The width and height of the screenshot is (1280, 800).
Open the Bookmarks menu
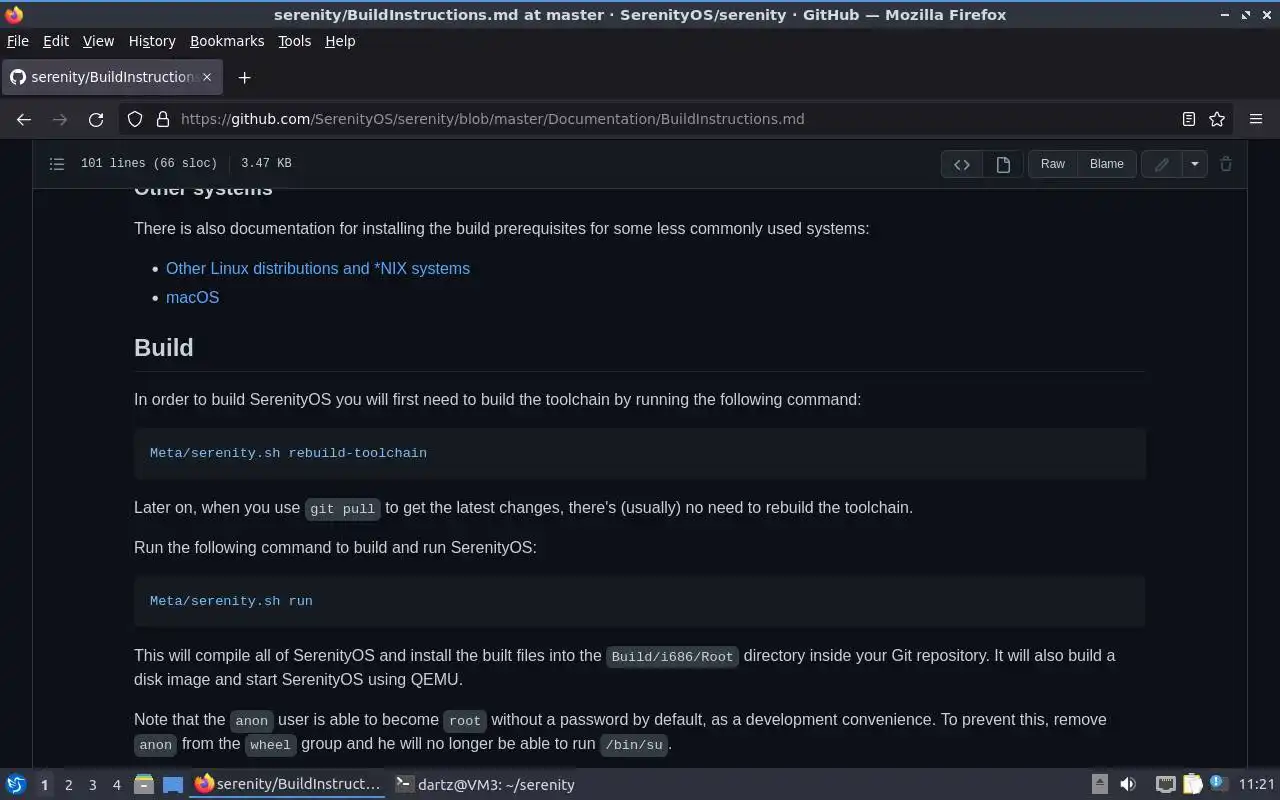pos(227,41)
